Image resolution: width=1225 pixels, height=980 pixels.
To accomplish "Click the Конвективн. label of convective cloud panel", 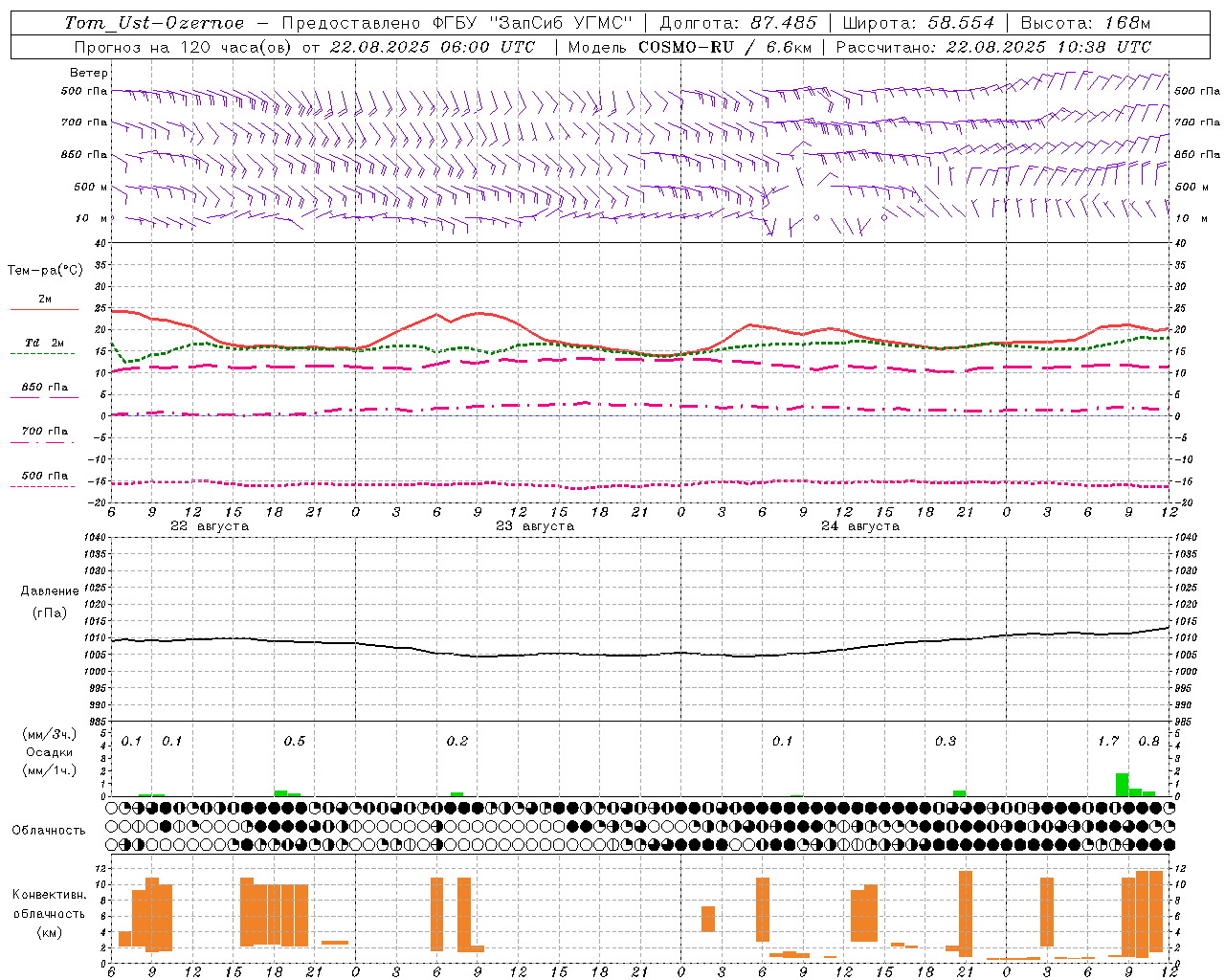I will 50,895.
